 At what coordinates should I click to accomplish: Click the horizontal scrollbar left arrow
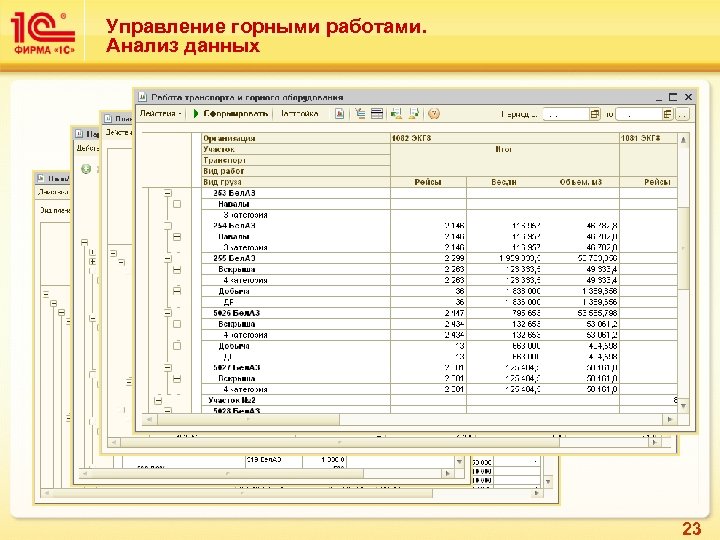coord(149,419)
